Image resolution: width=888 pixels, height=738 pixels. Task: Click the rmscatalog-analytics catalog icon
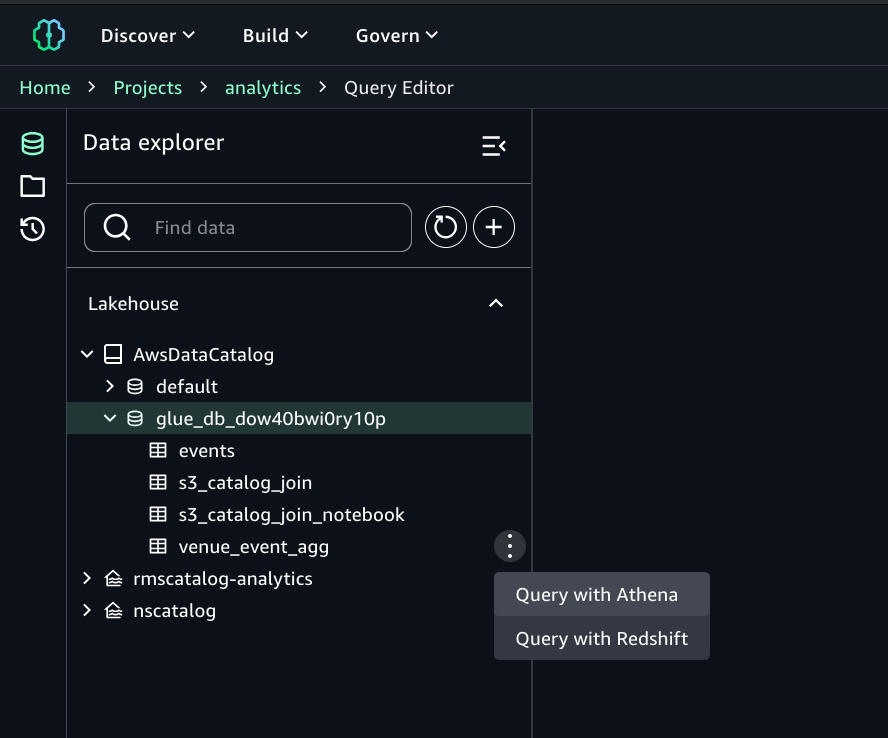click(x=113, y=578)
